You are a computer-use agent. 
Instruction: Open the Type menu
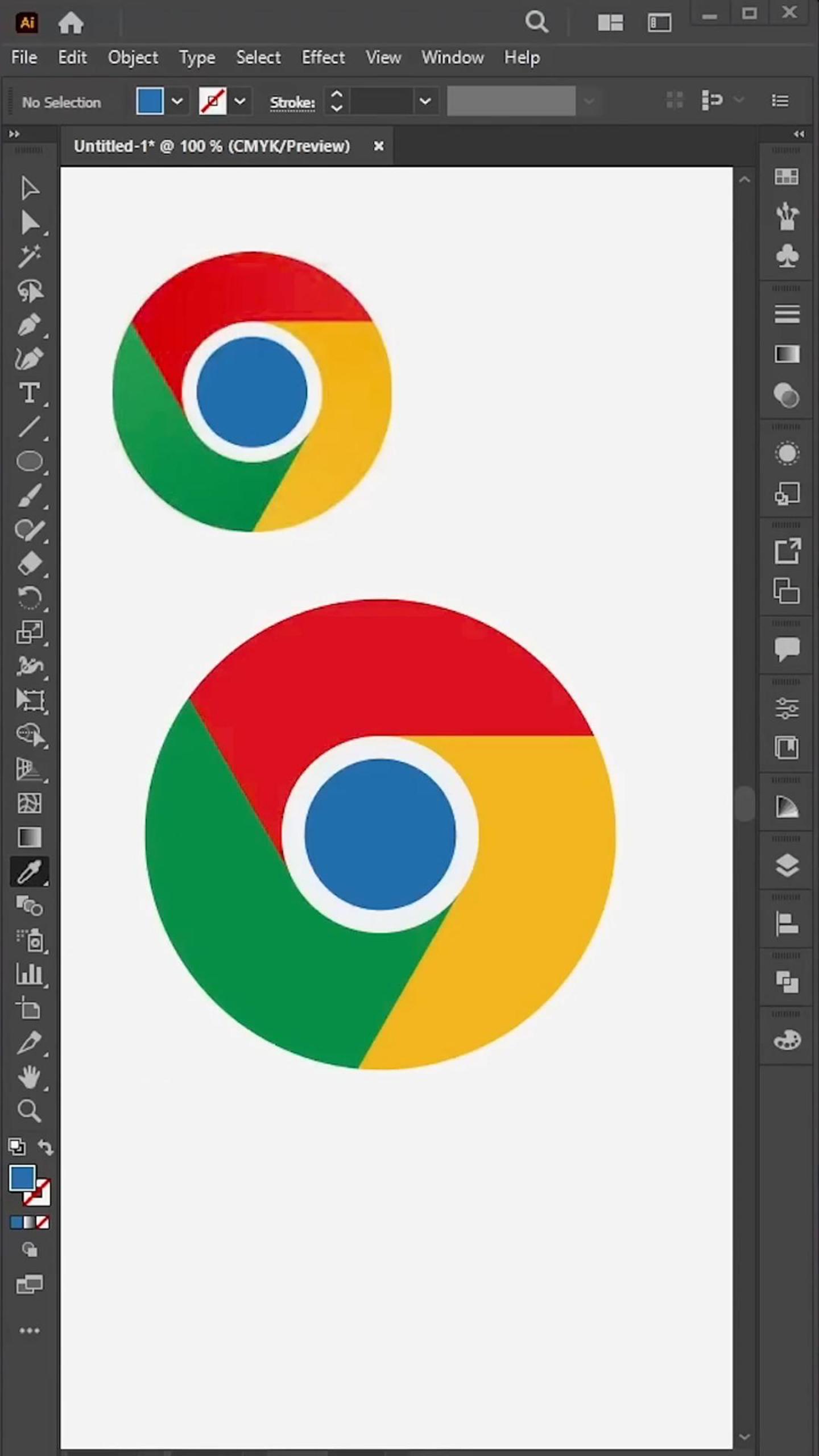coord(197,57)
